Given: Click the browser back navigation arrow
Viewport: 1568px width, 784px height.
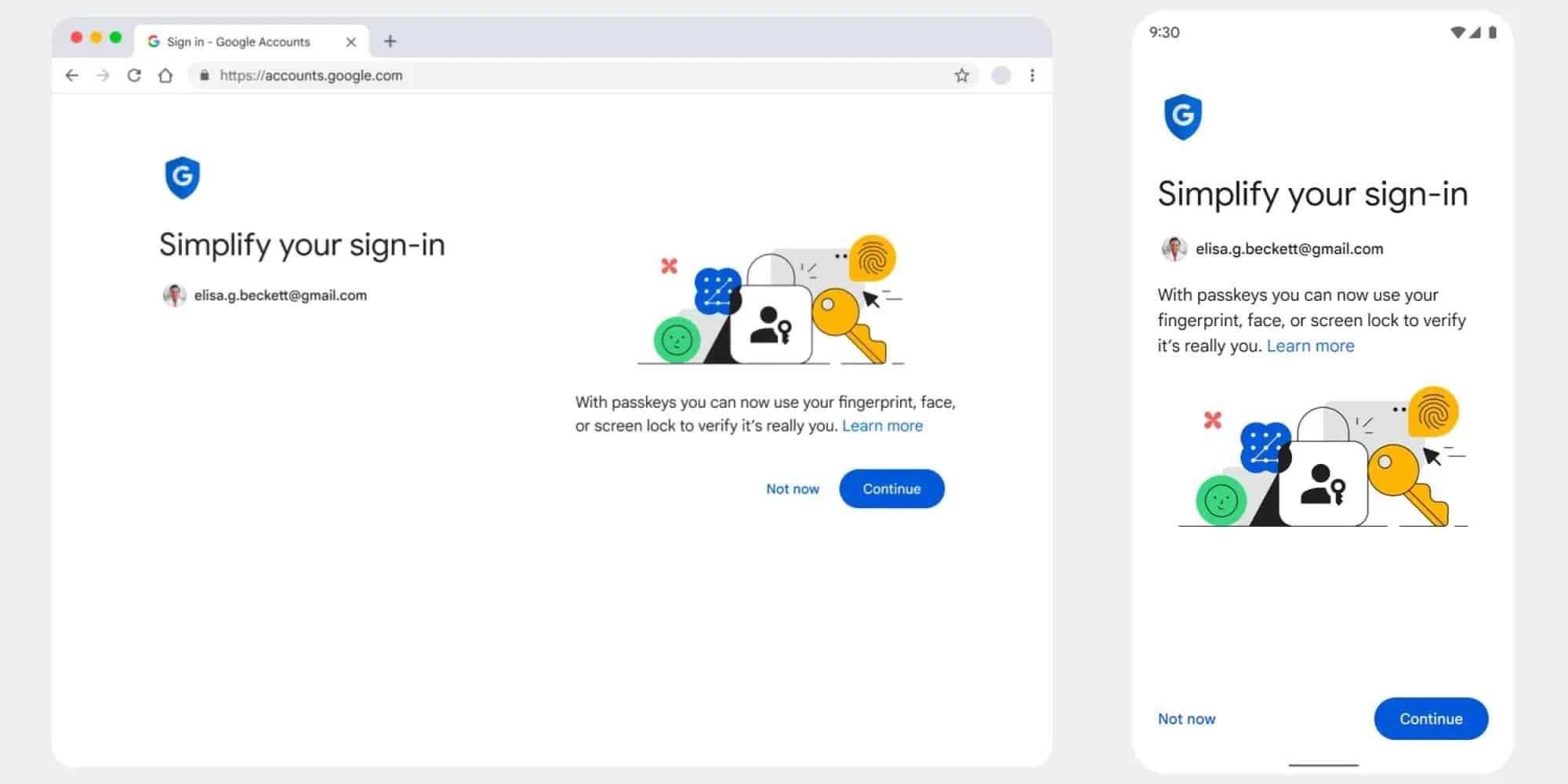Looking at the screenshot, I should click(72, 75).
